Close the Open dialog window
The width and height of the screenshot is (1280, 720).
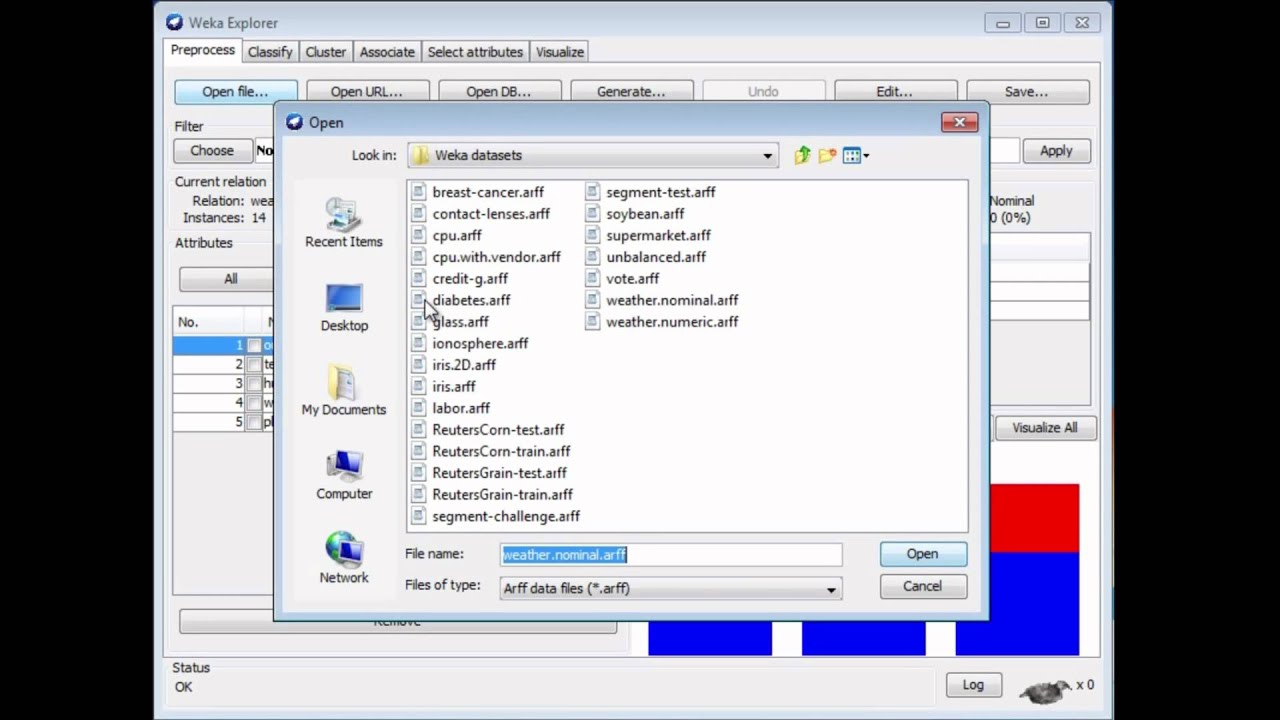(959, 122)
